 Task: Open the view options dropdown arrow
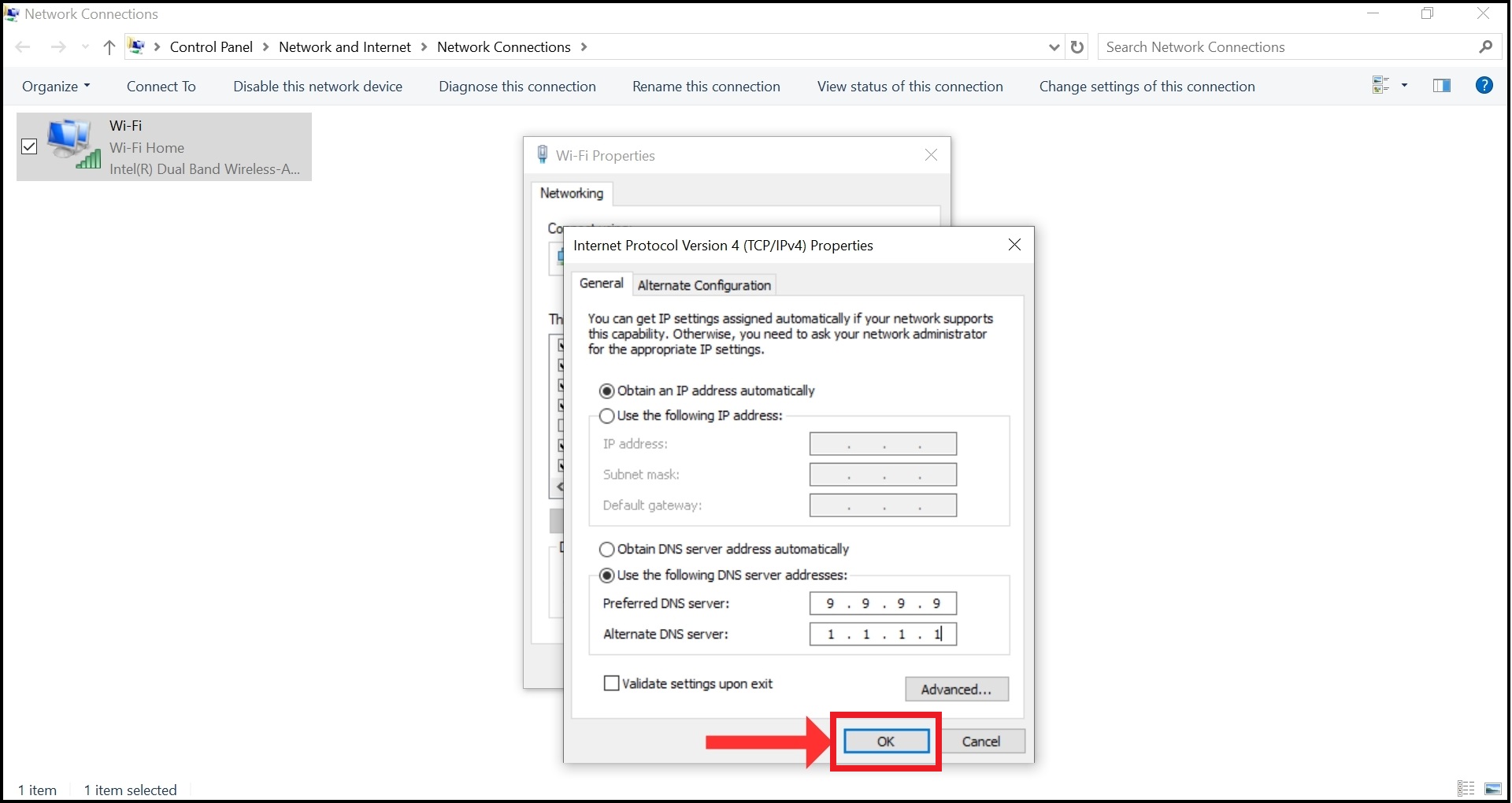pyautogui.click(x=1404, y=85)
